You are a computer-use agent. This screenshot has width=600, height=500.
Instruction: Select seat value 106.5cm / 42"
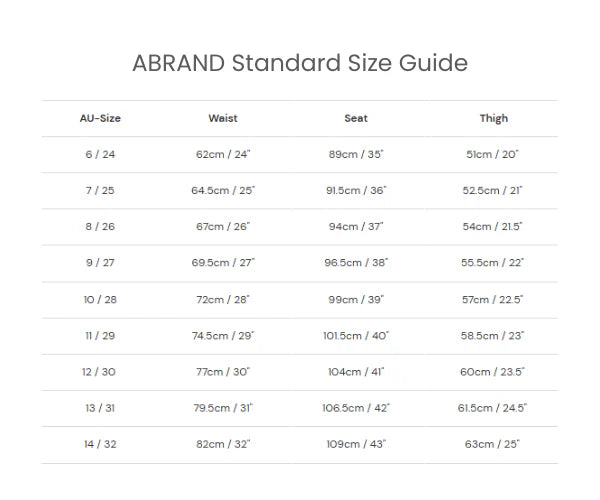tap(356, 408)
